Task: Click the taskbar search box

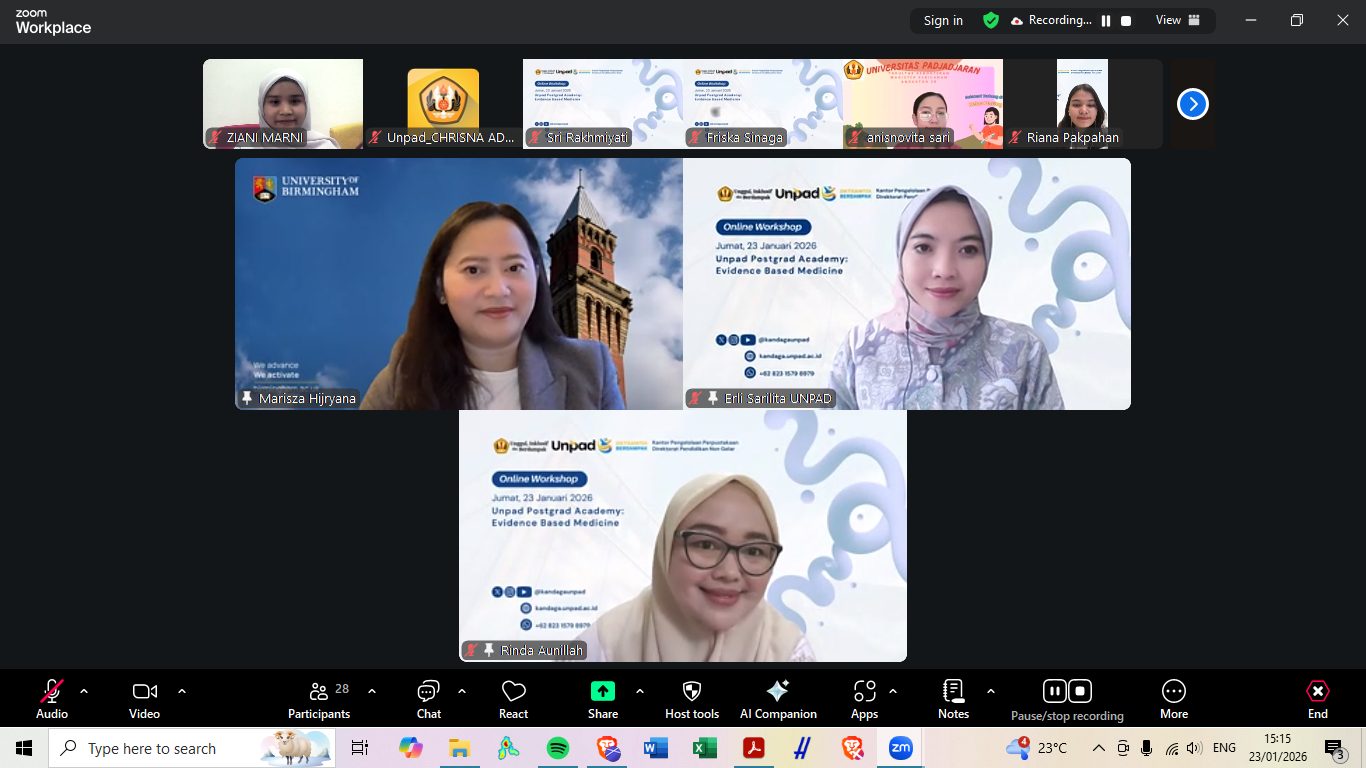Action: pyautogui.click(x=192, y=748)
